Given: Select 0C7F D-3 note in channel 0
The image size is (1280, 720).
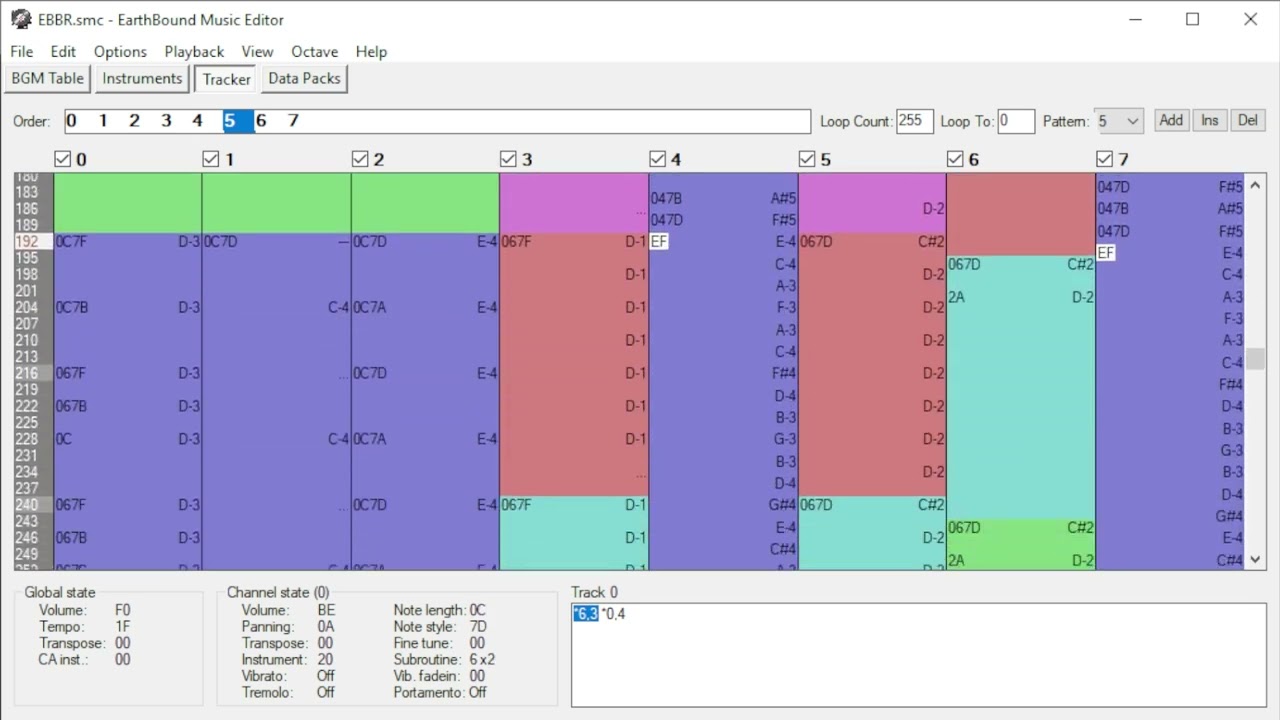Looking at the screenshot, I should [127, 242].
